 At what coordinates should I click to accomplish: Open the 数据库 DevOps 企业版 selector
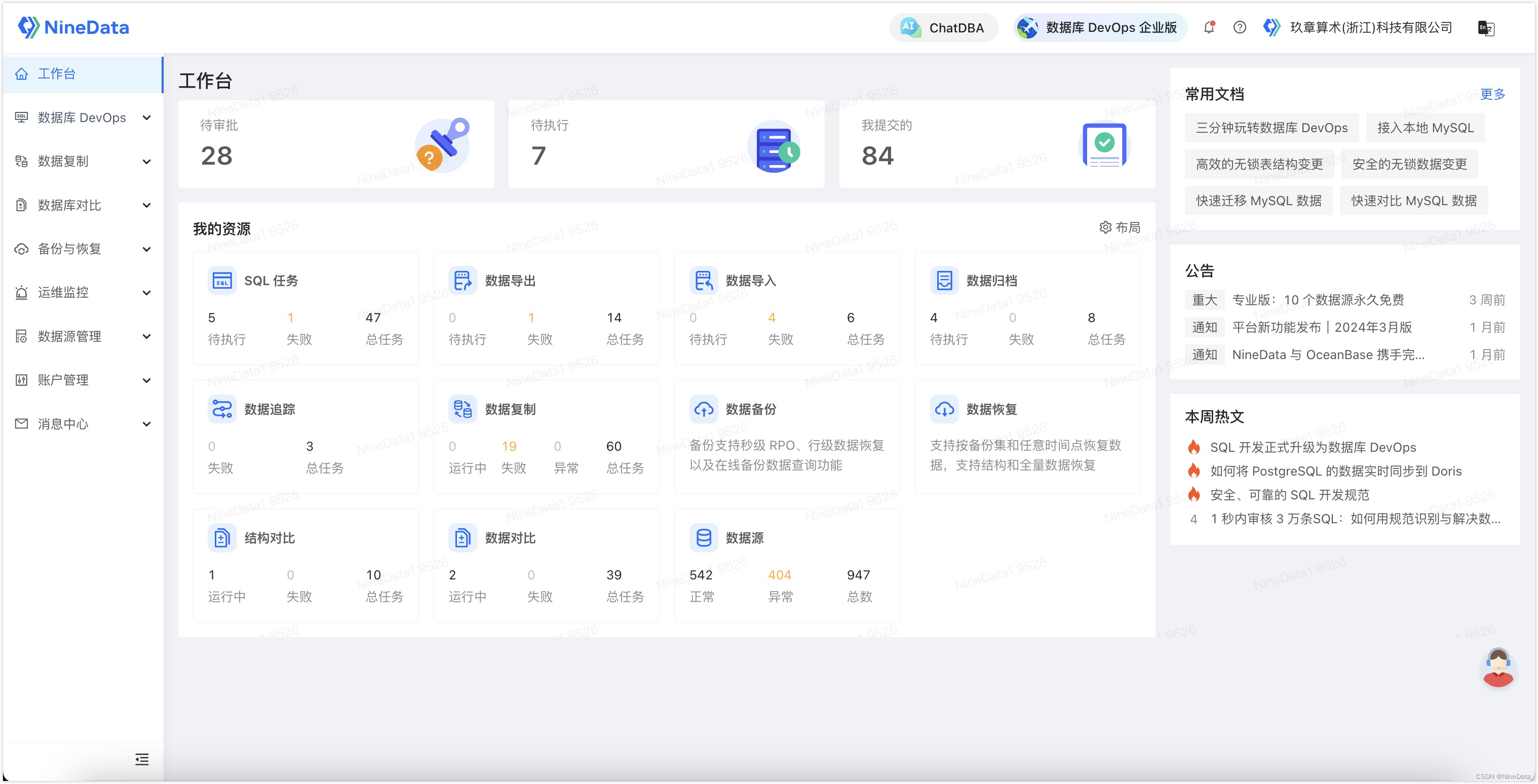pos(1100,27)
